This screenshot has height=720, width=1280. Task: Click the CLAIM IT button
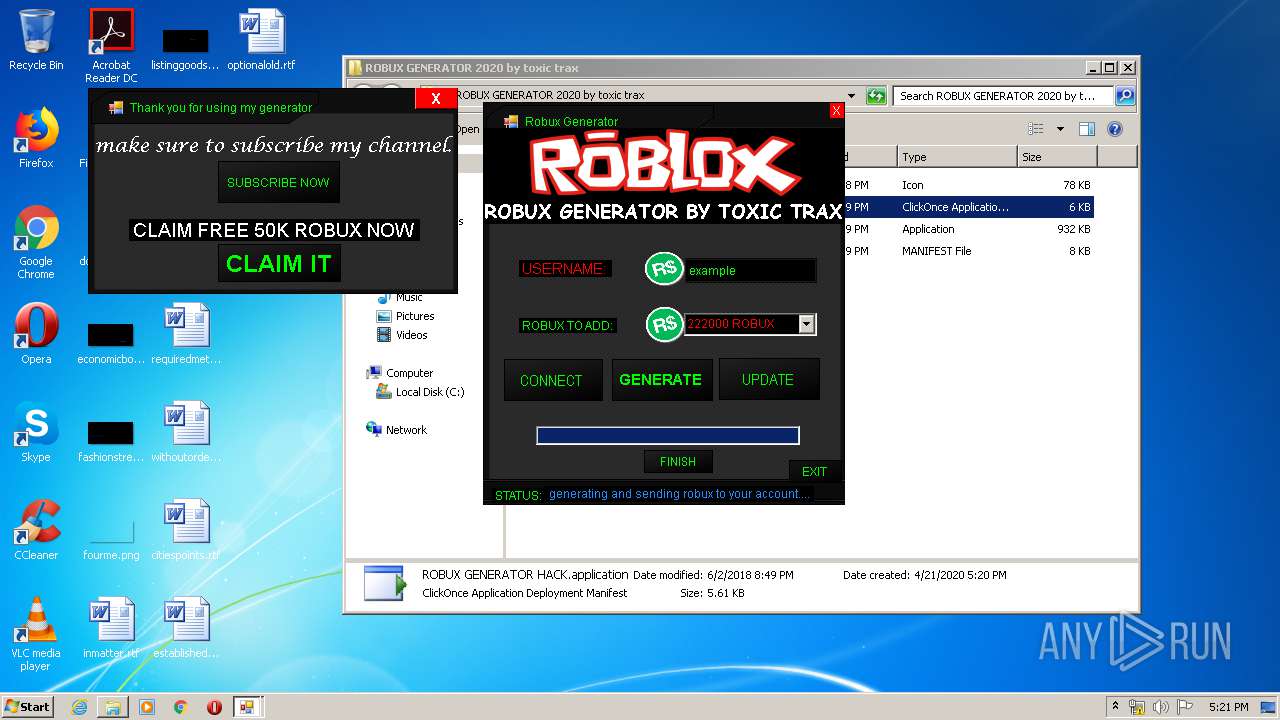coord(278,264)
